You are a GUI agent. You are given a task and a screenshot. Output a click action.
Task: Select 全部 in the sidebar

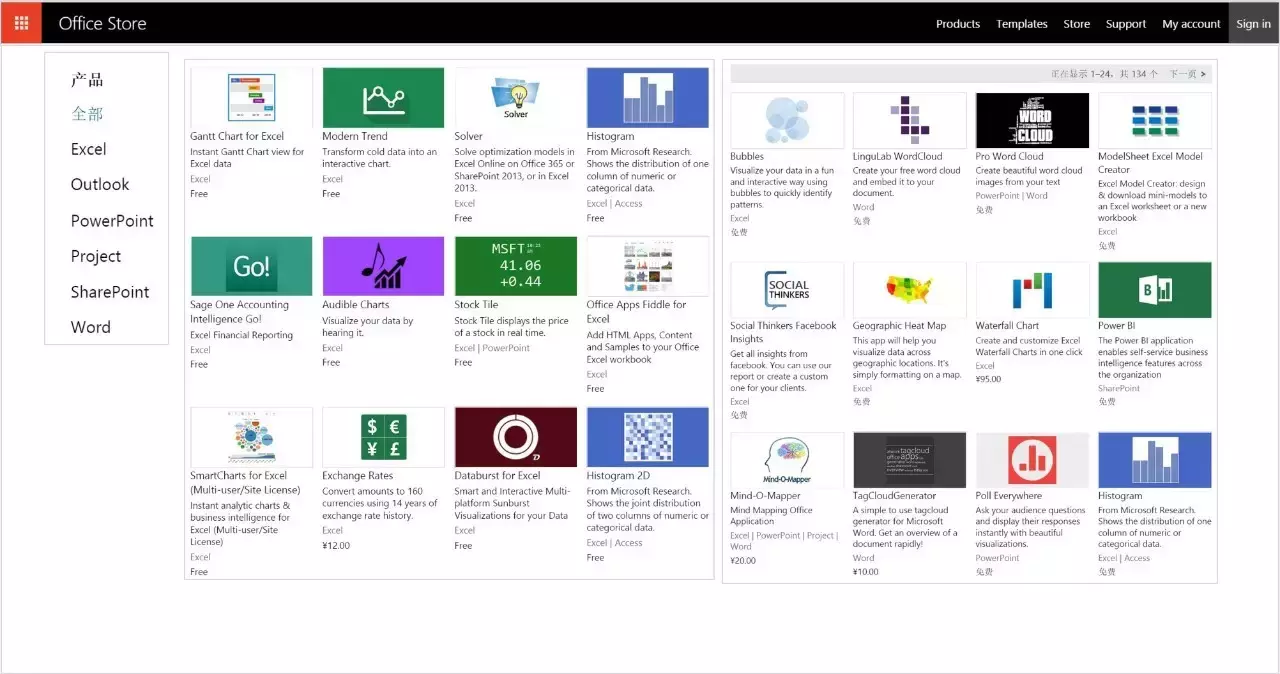point(87,114)
